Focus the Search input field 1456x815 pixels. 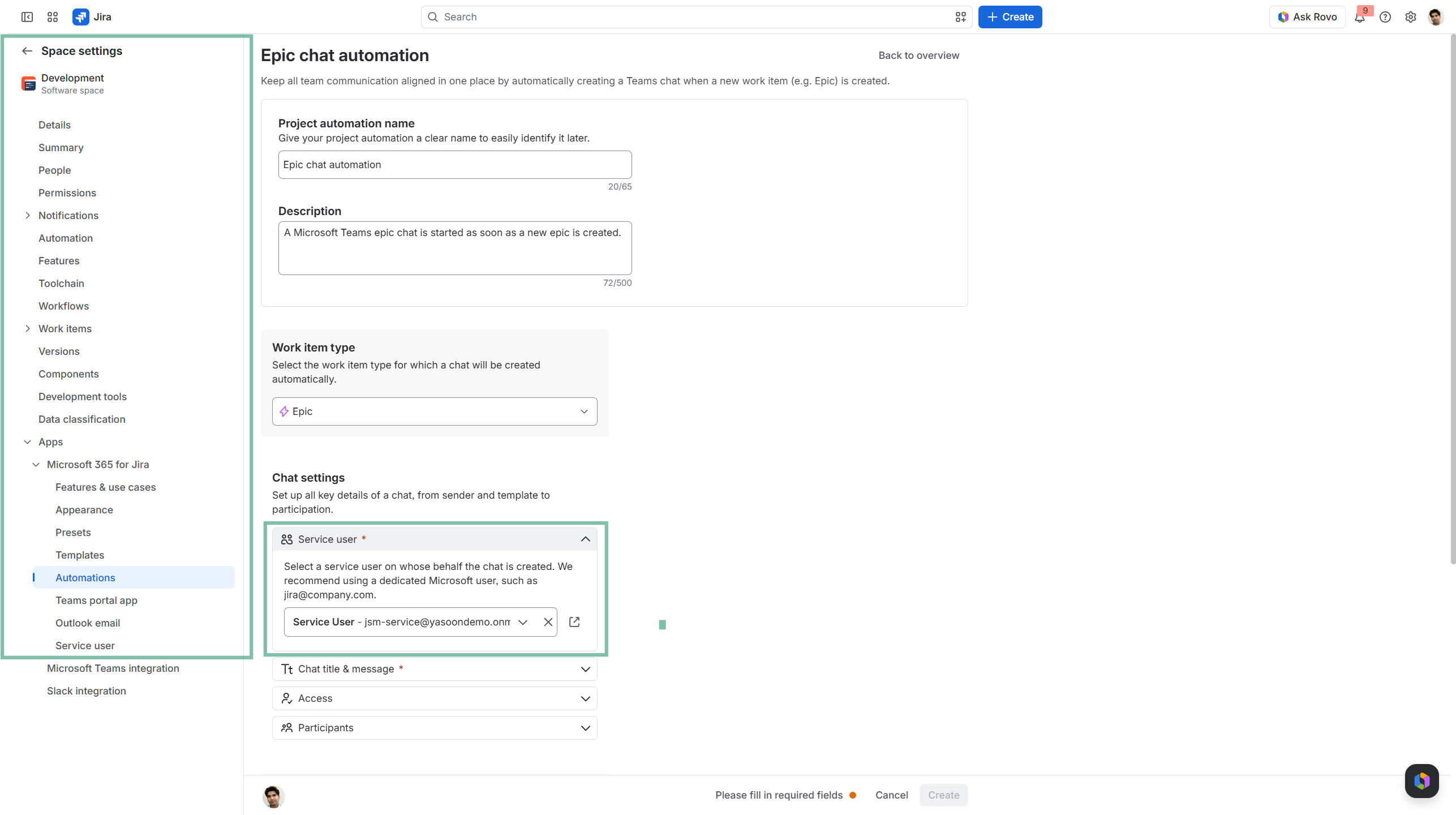click(x=696, y=17)
